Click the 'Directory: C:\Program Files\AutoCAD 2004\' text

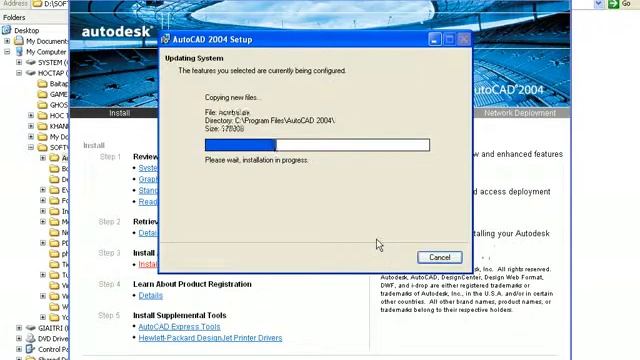pos(270,120)
